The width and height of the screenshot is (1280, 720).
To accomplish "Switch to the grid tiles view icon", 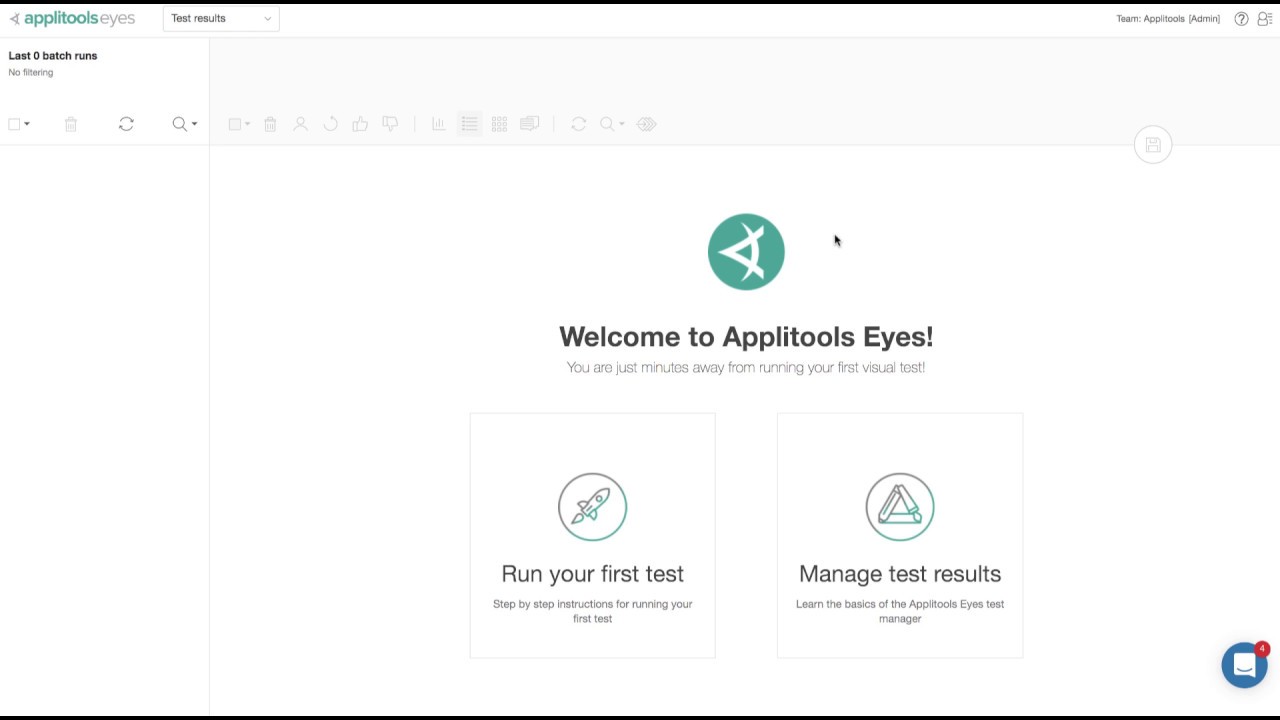I will [x=499, y=124].
